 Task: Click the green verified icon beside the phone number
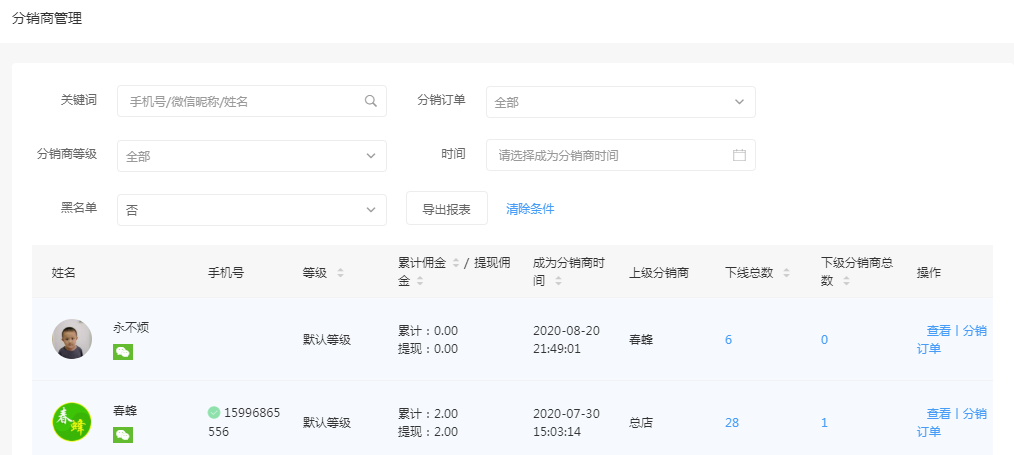pos(214,412)
